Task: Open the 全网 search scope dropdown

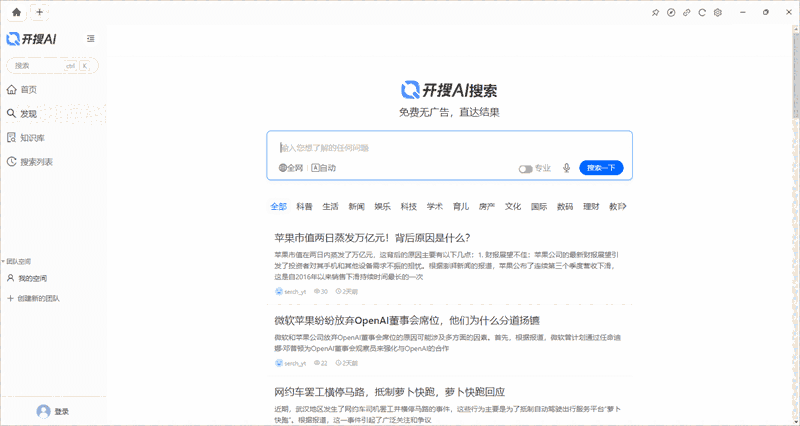Action: [291, 168]
